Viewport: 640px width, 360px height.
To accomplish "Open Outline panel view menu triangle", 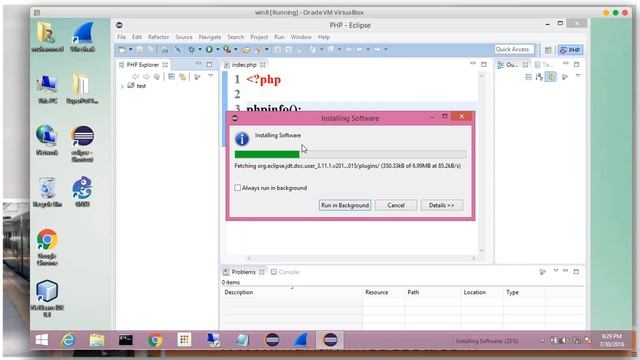I will pyautogui.click(x=578, y=76).
